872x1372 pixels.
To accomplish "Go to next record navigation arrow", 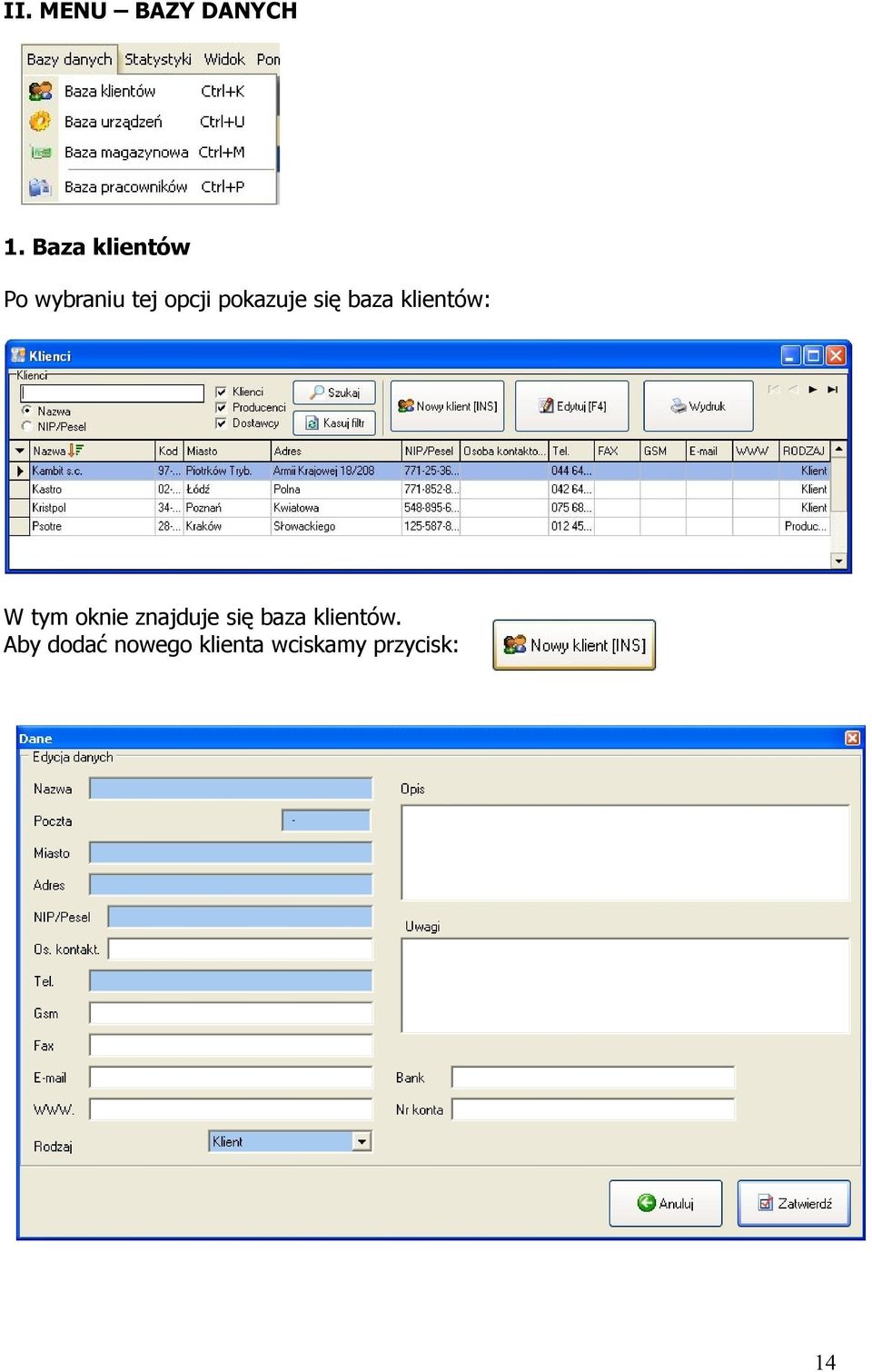I will [x=813, y=389].
